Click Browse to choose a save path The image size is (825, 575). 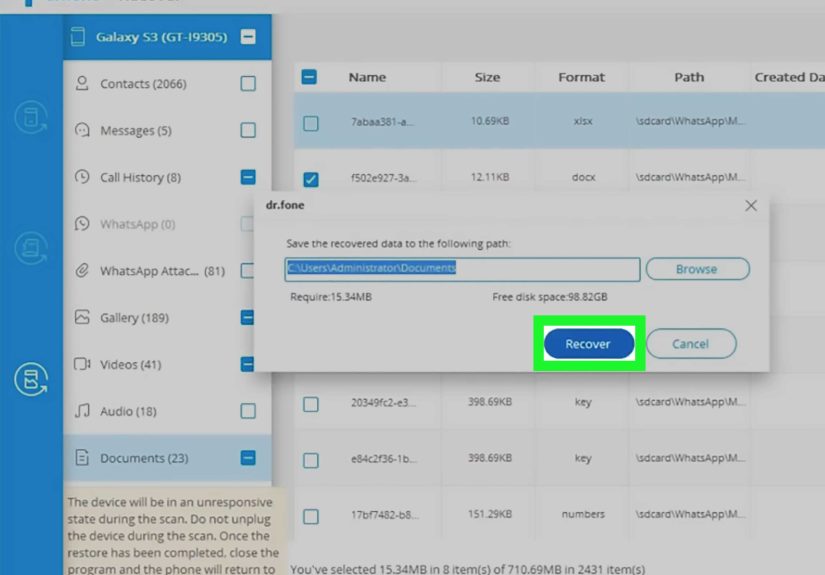(697, 269)
